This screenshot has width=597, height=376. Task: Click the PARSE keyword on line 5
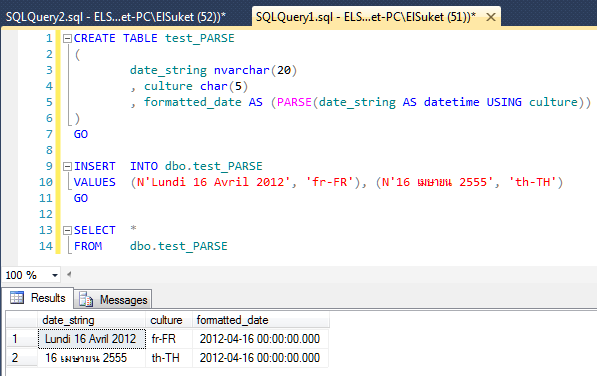(x=294, y=102)
